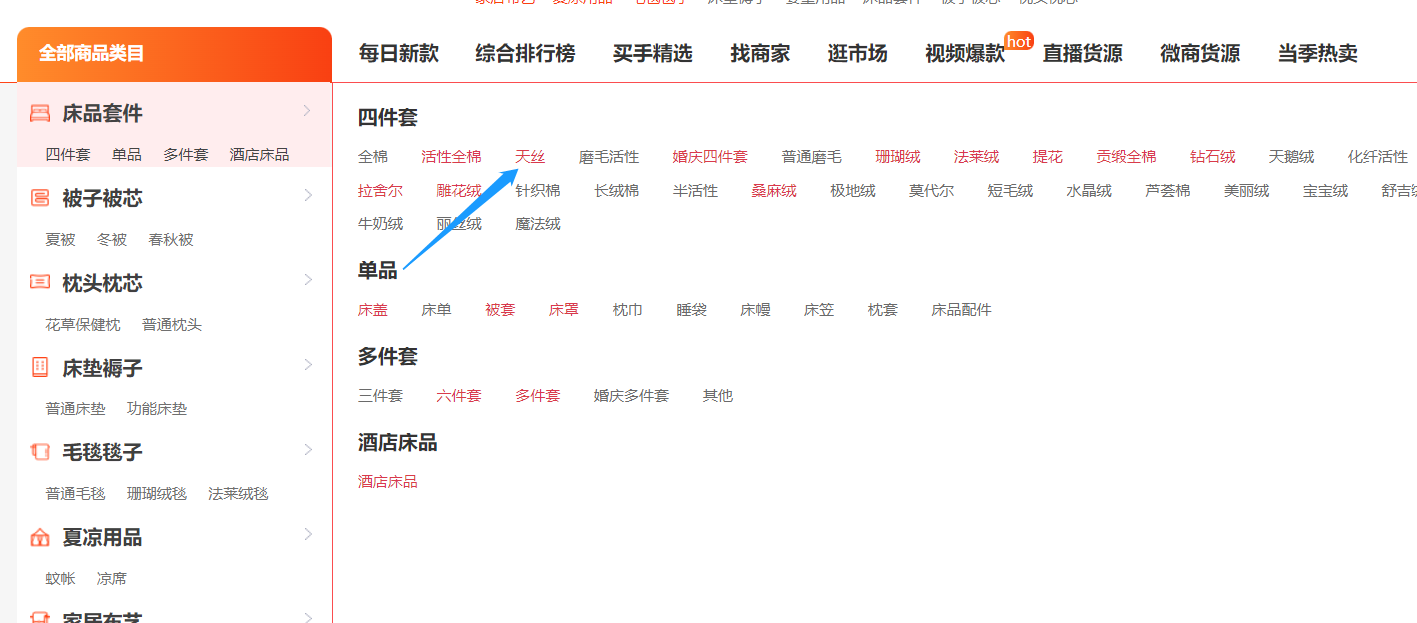Open the 每日新款 tab
The image size is (1417, 623).
(x=399, y=54)
